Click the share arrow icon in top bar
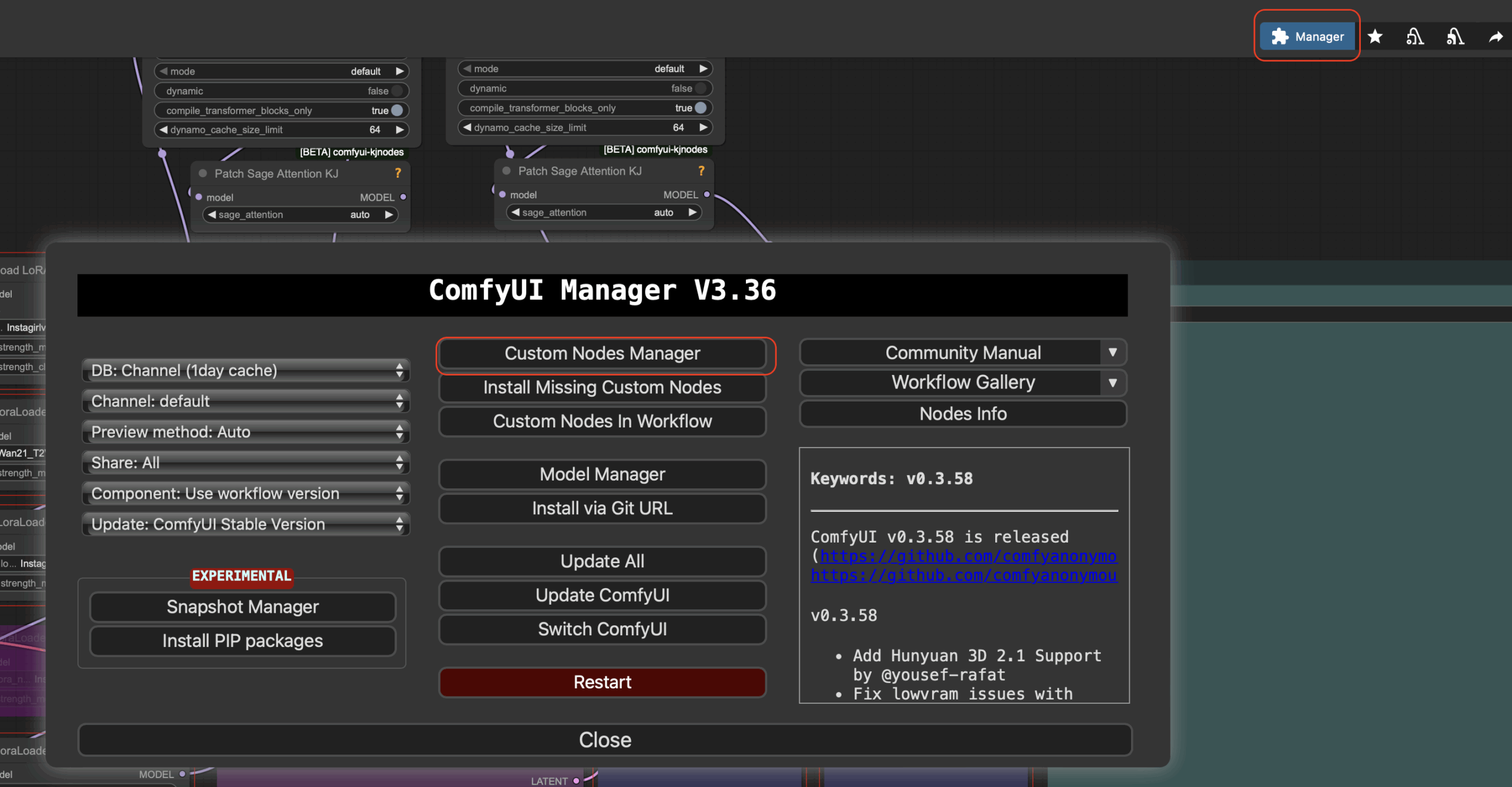Viewport: 1512px width, 787px height. tap(1495, 37)
